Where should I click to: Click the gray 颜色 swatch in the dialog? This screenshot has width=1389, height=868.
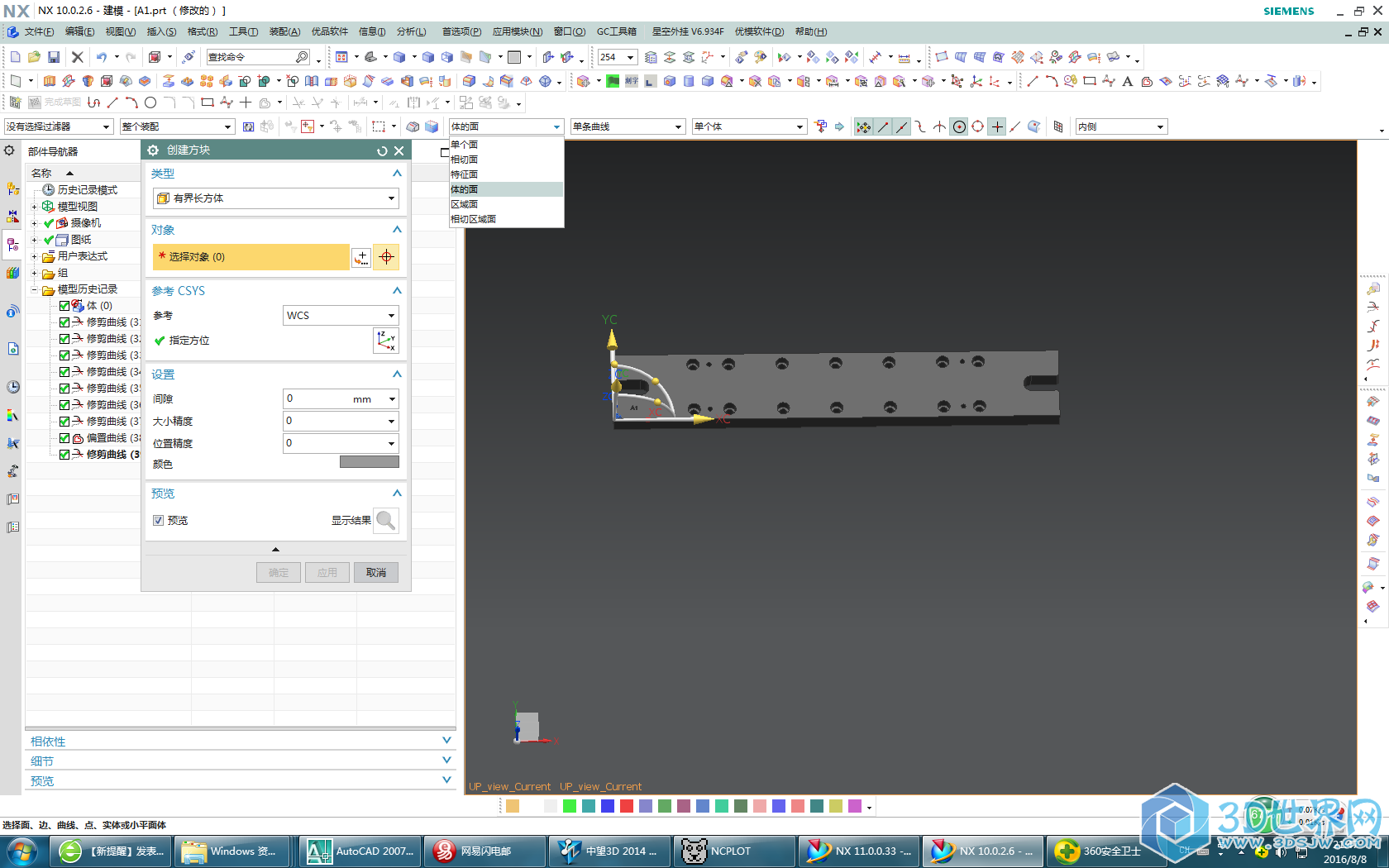(x=370, y=462)
